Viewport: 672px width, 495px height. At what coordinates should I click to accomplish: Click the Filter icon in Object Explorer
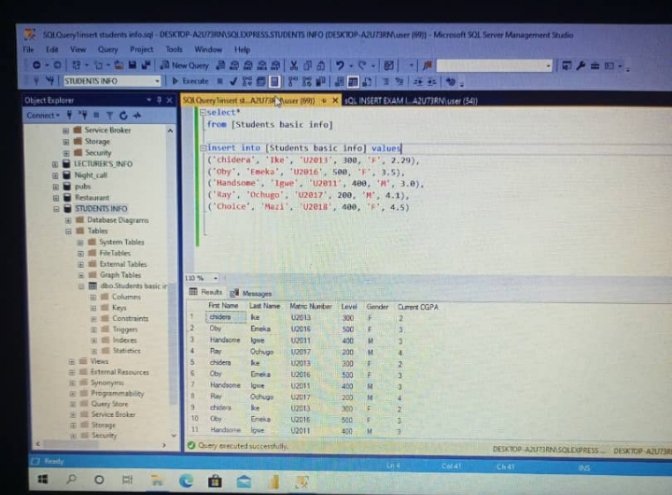(x=110, y=115)
